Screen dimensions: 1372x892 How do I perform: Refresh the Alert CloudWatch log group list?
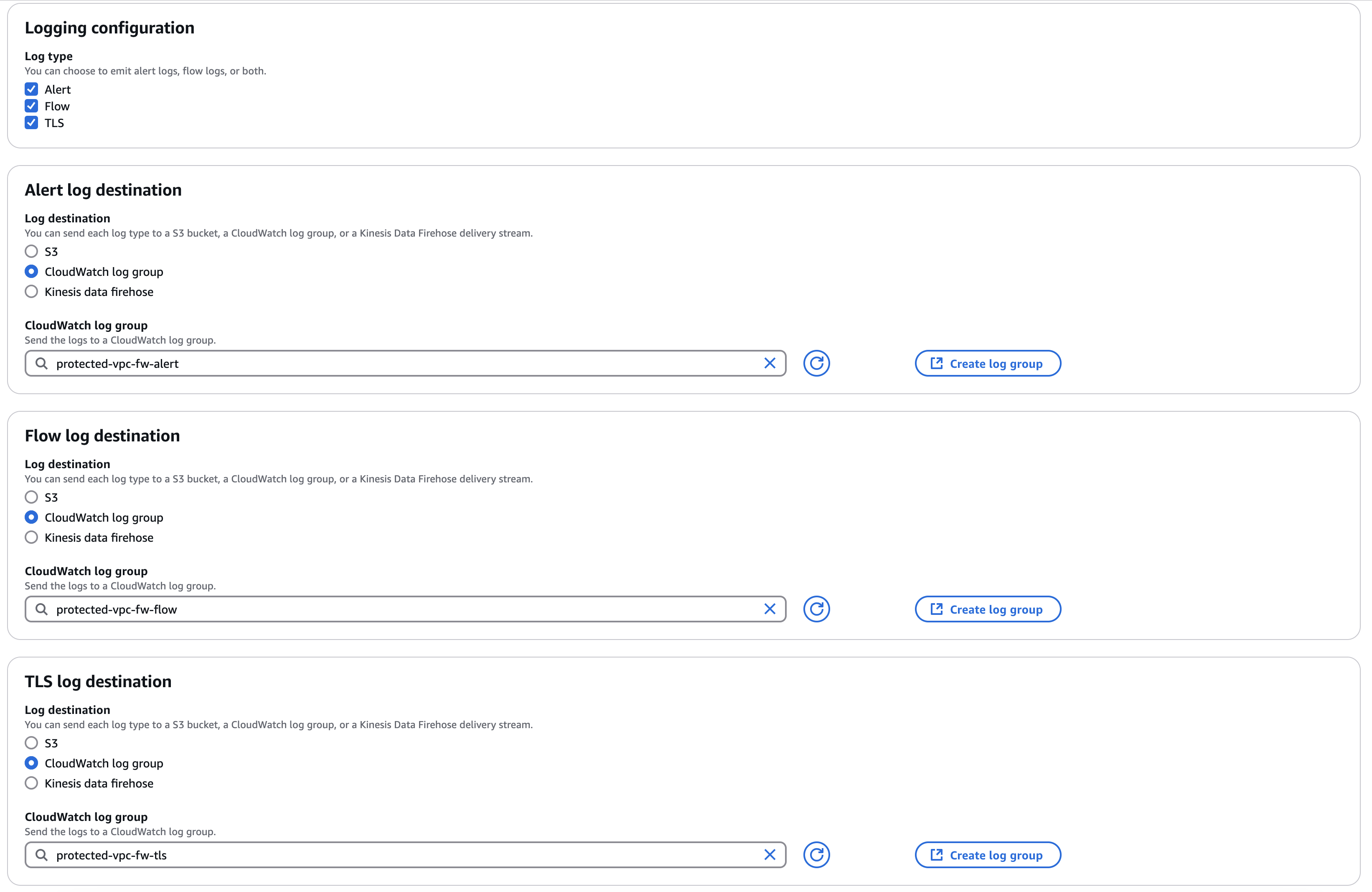[816, 363]
